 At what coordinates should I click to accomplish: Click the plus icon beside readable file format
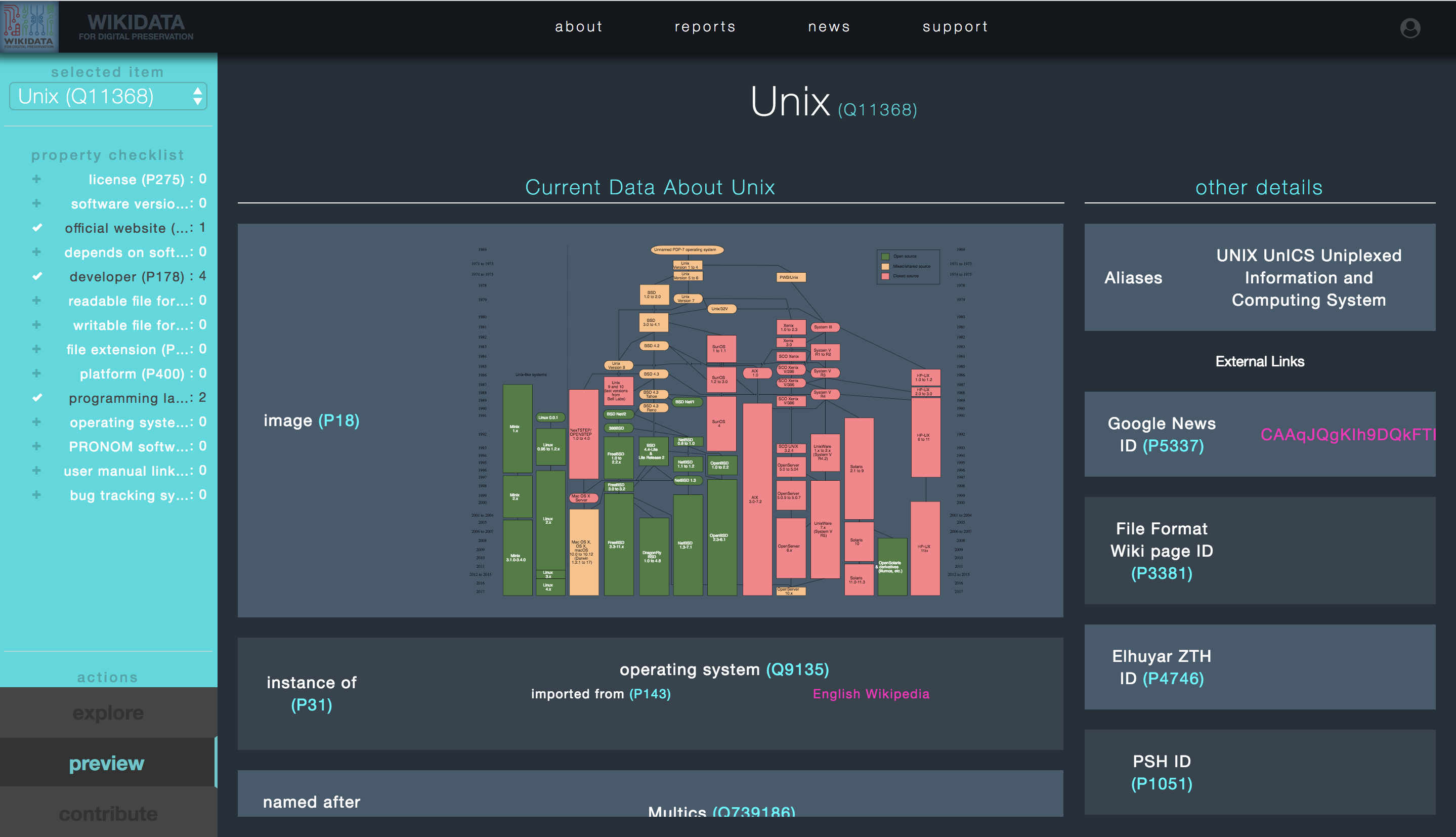coord(37,300)
